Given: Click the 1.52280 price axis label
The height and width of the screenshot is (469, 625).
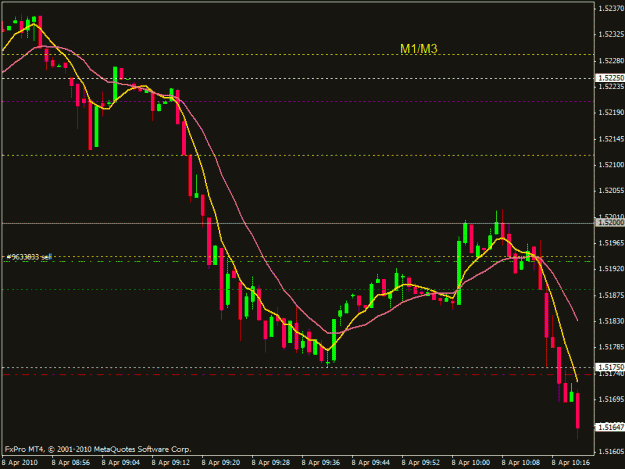Looking at the screenshot, I should [611, 61].
